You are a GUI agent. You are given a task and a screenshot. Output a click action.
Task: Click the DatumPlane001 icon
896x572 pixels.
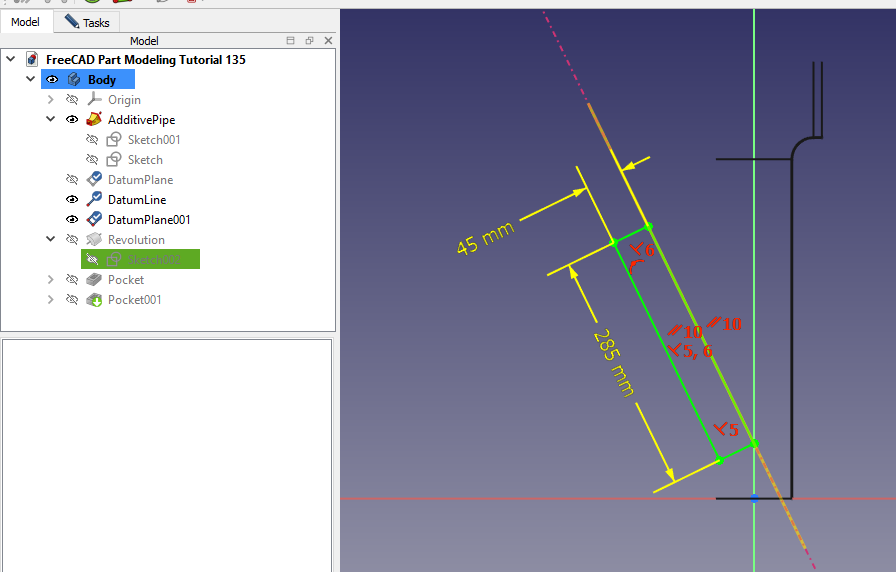(94, 220)
